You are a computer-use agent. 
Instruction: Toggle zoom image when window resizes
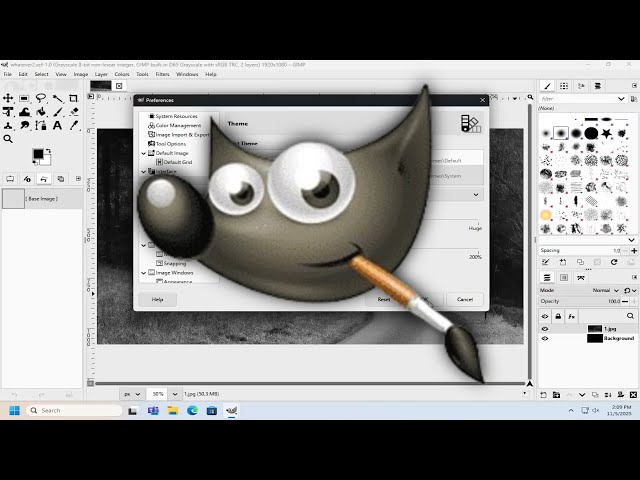click(x=530, y=97)
